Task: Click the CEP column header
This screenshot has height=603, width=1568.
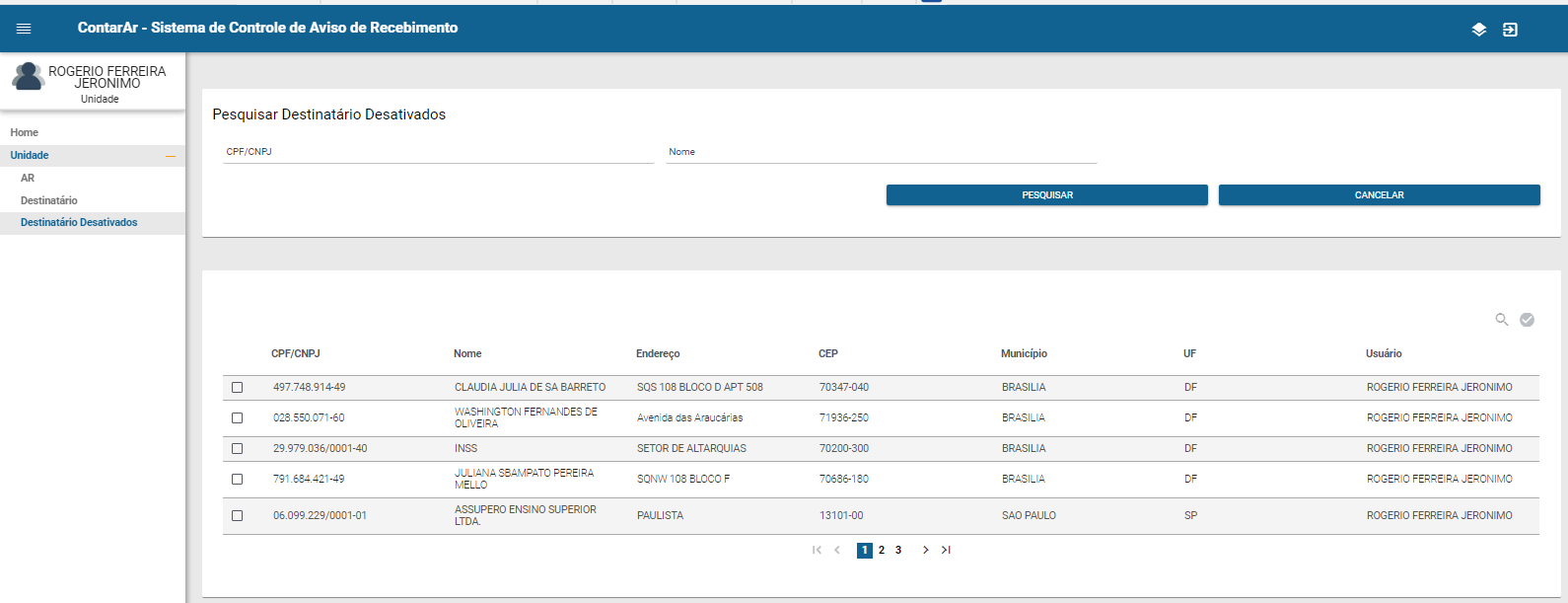Action: click(828, 353)
